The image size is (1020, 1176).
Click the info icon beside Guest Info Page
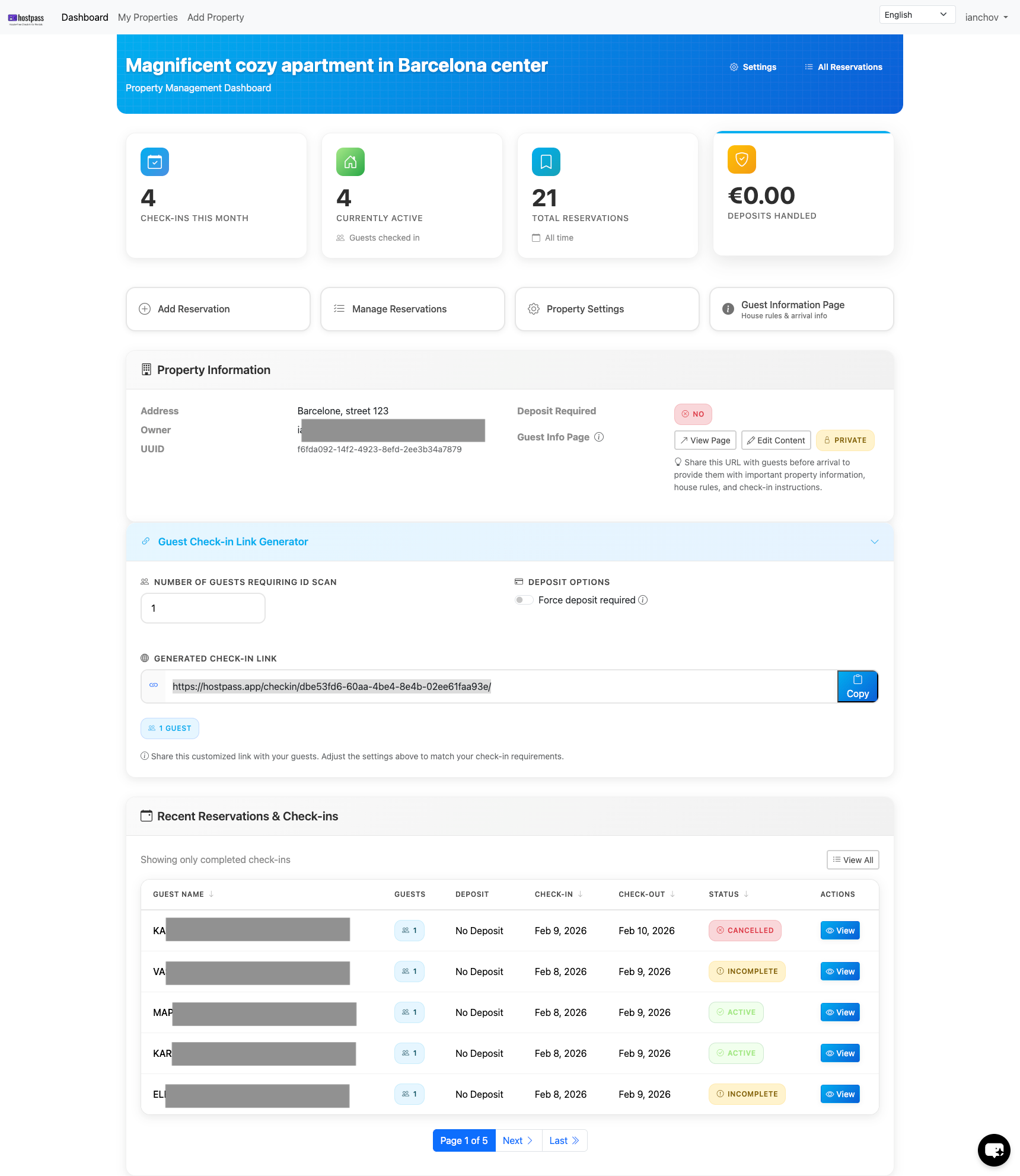[599, 437]
